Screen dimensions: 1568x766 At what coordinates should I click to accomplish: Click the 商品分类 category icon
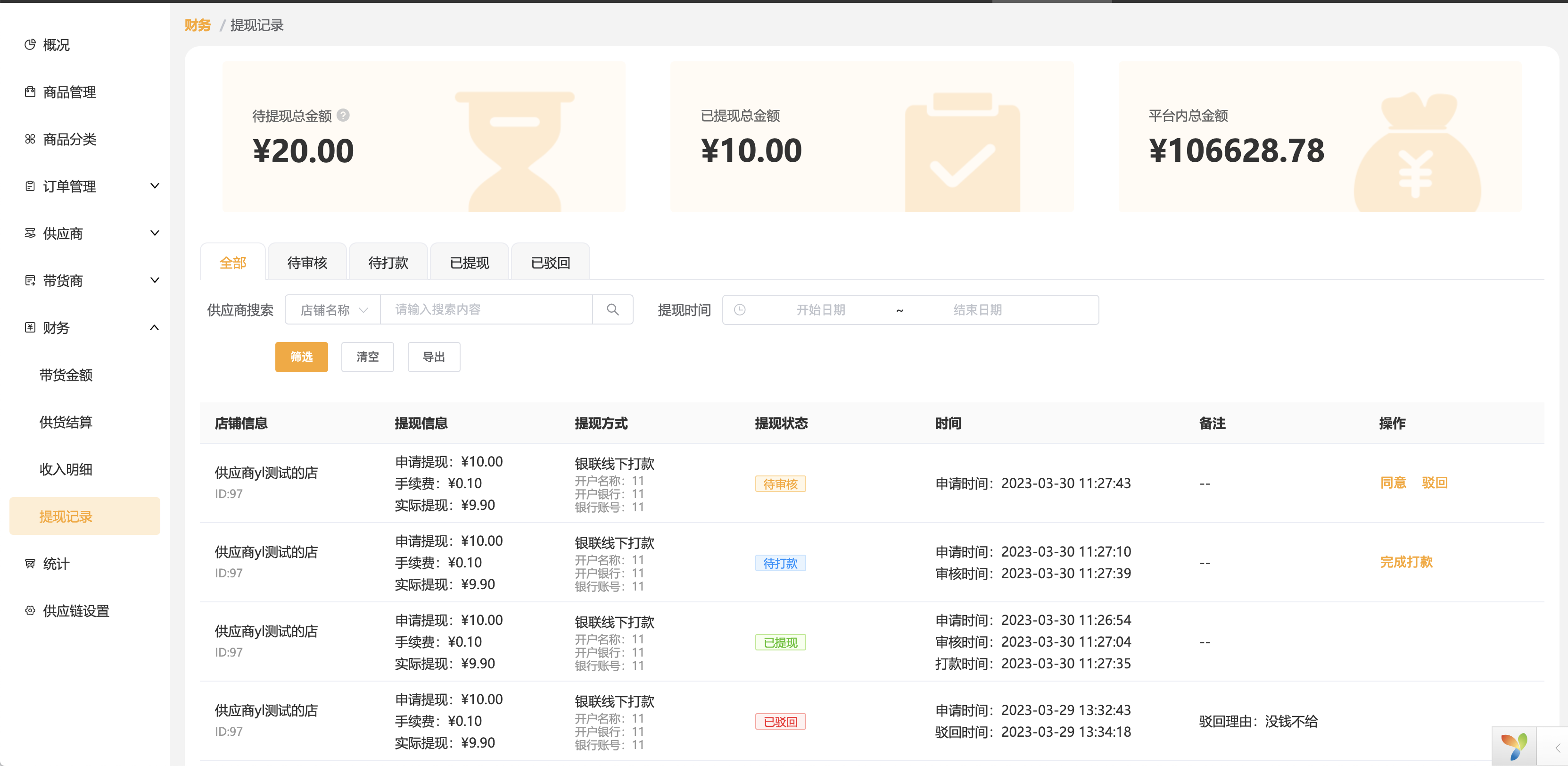[x=30, y=139]
